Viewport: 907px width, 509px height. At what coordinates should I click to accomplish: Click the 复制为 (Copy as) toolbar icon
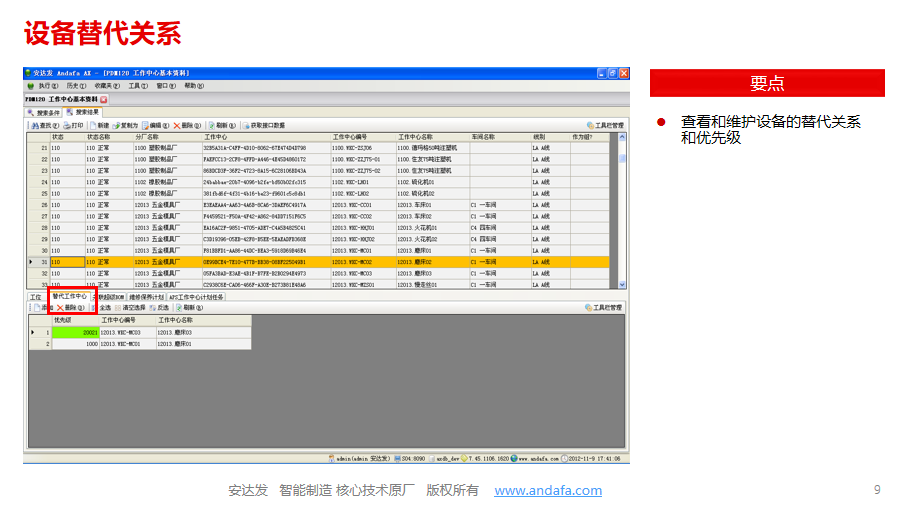[125, 126]
